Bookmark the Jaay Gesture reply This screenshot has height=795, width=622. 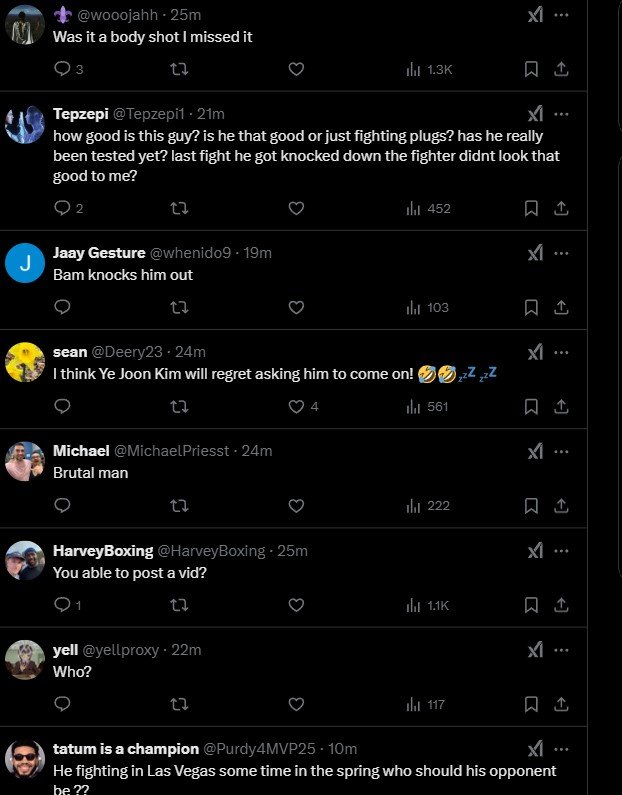tap(532, 307)
